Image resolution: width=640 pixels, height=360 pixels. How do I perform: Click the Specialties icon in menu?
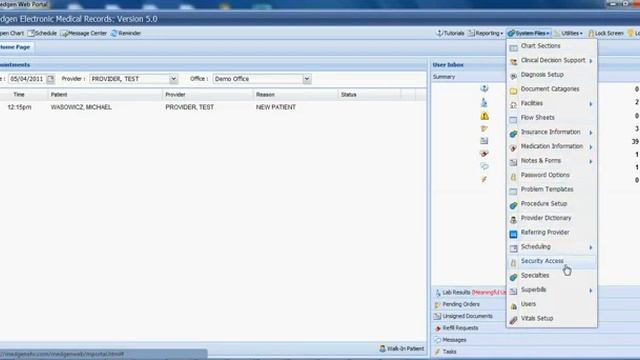pos(513,277)
